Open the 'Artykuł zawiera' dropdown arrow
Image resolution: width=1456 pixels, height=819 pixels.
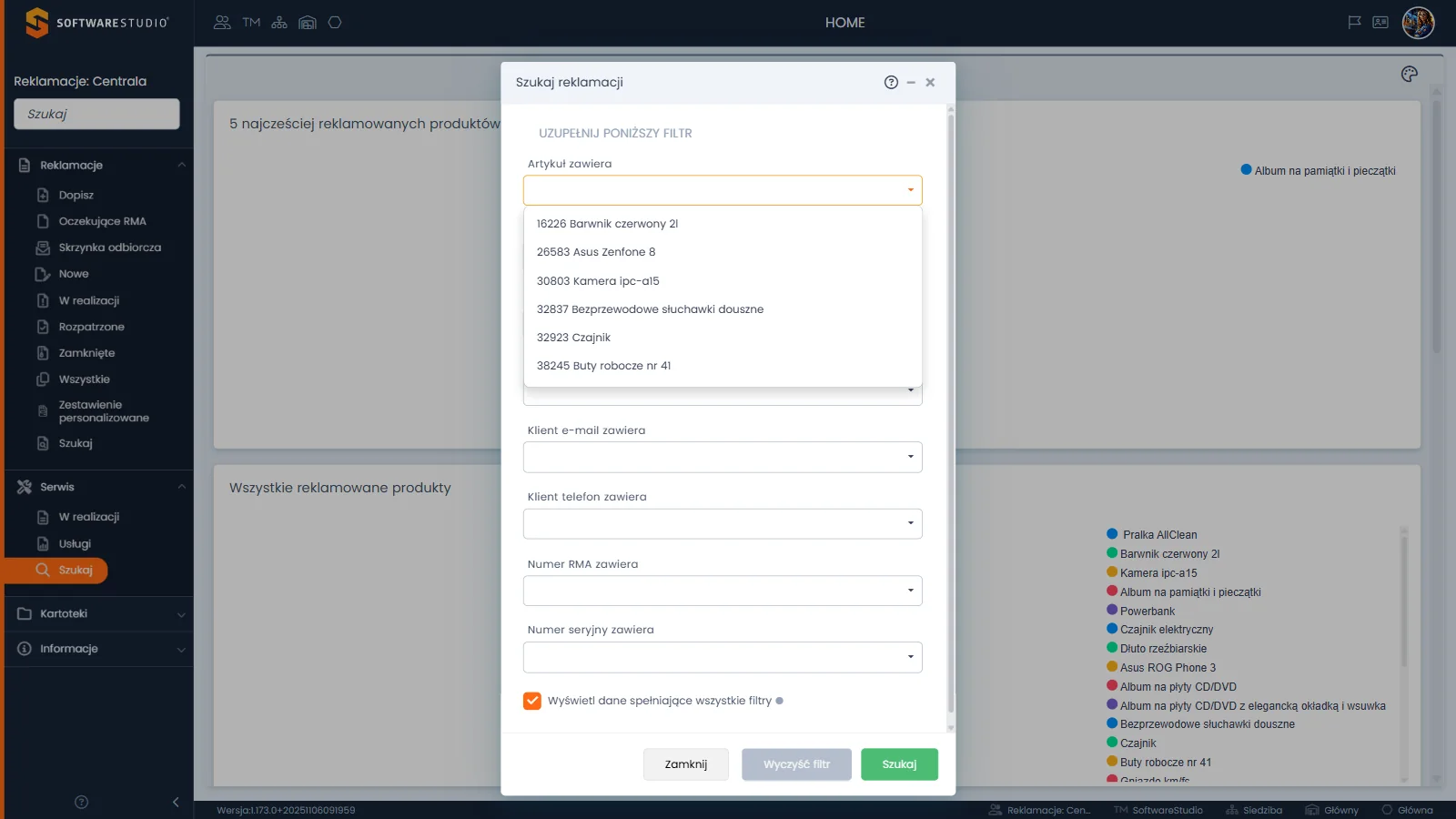click(x=910, y=190)
